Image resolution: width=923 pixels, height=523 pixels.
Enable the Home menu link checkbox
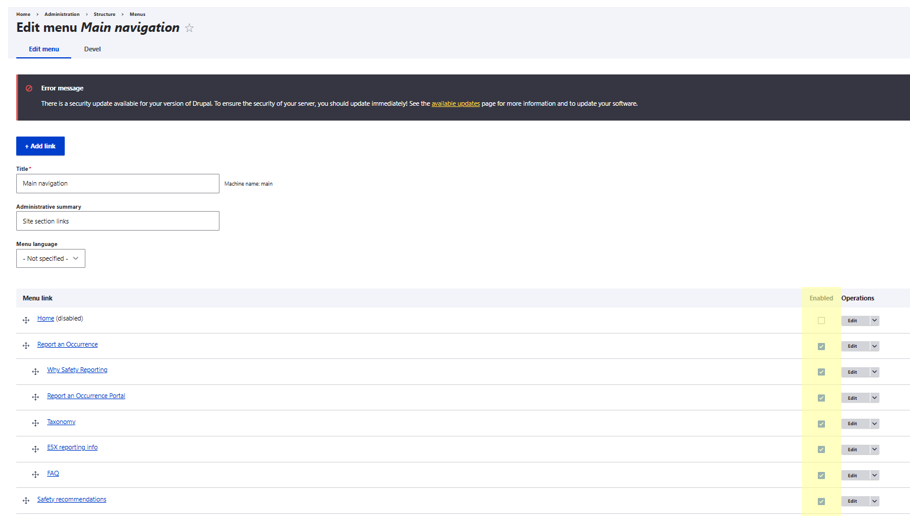(x=821, y=321)
